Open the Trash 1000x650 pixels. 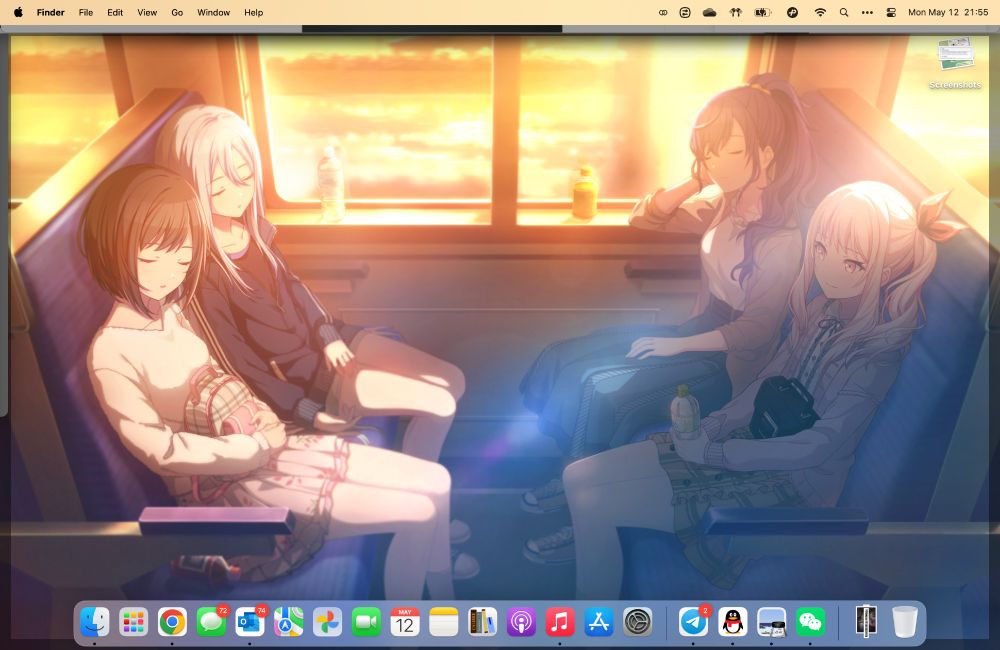[x=904, y=621]
